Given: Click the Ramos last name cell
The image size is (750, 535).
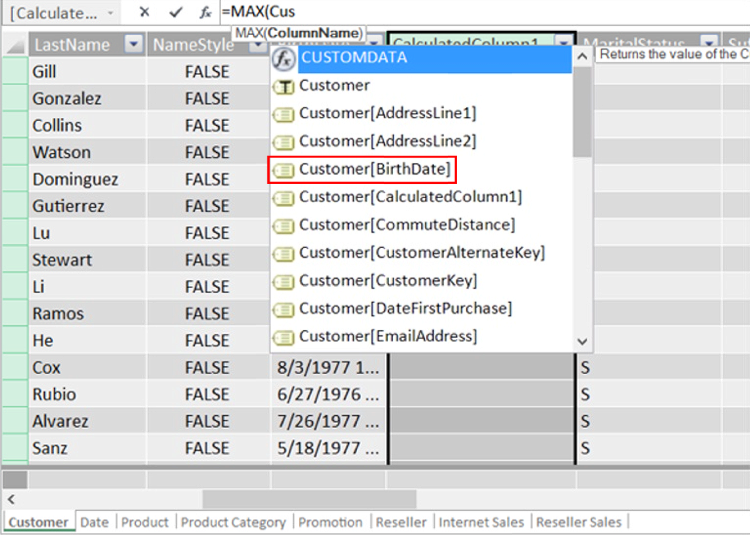Looking at the screenshot, I should tap(87, 314).
